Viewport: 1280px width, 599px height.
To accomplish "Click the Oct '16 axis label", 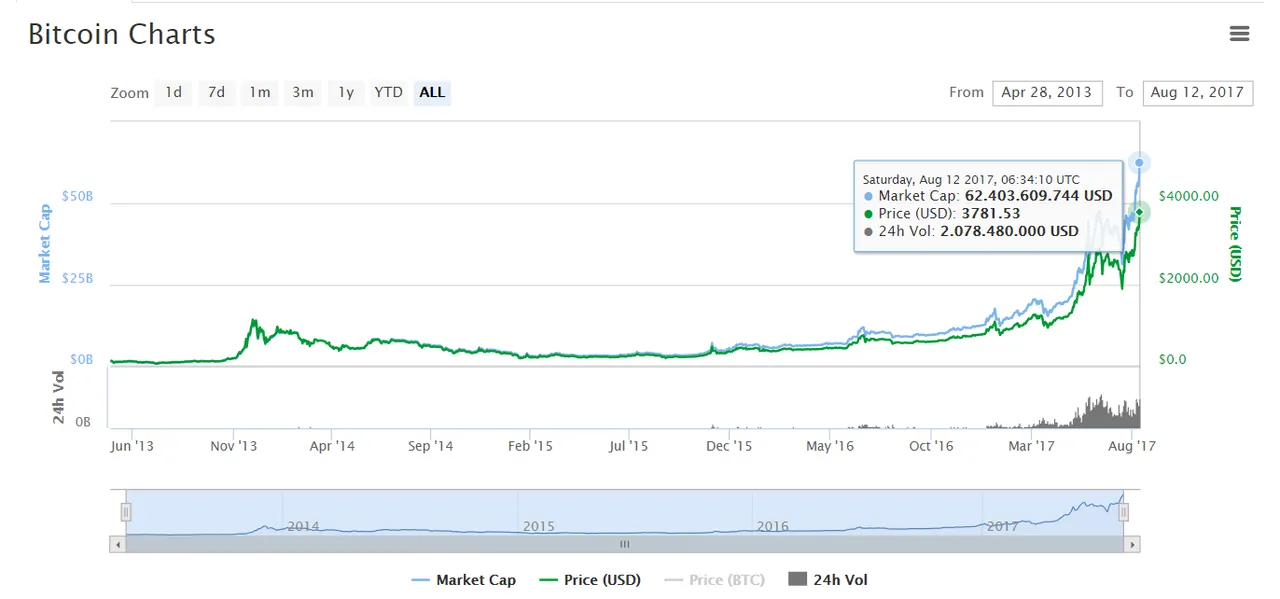I will [x=931, y=446].
